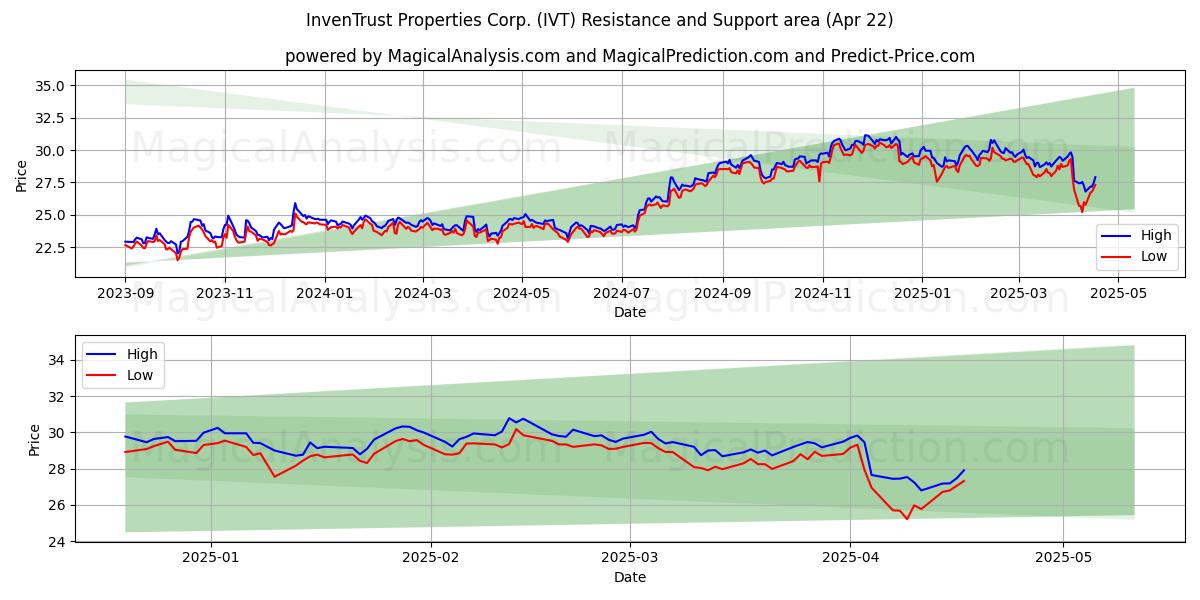Click the top chart's '2025-03' date tick
This screenshot has width=1200, height=600.
(x=1018, y=294)
